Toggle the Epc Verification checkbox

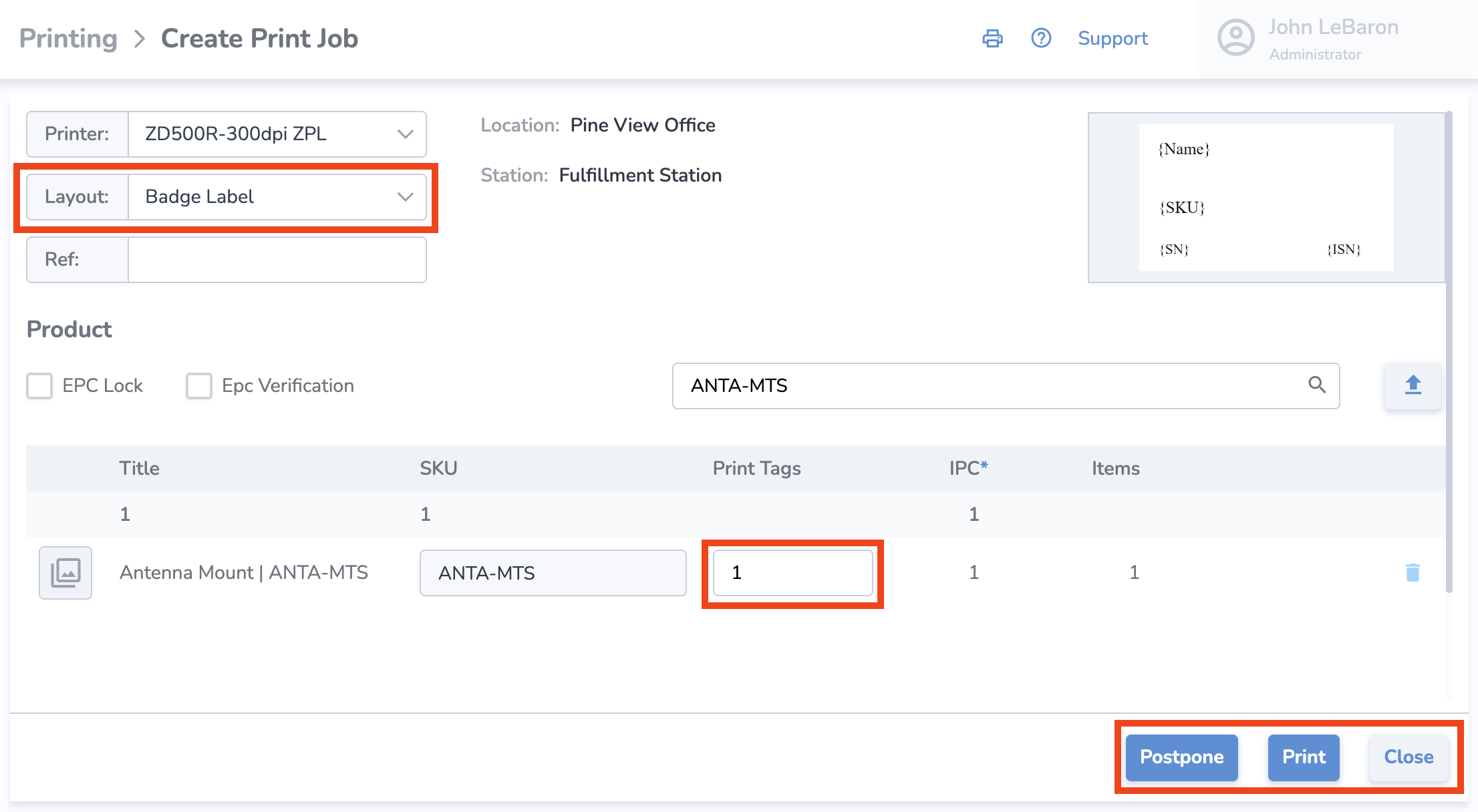199,386
